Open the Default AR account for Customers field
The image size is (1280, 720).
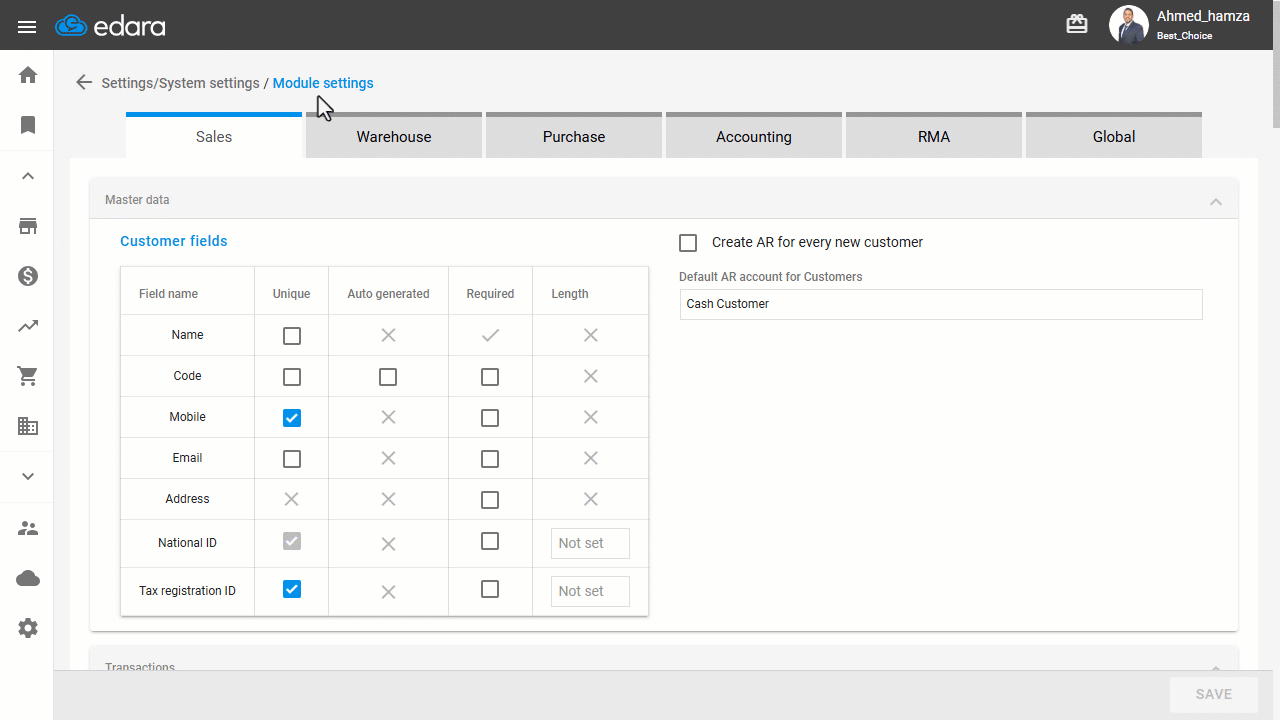(941, 304)
